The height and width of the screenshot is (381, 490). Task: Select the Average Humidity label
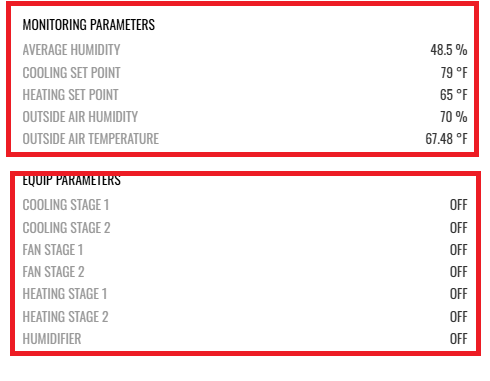71,50
